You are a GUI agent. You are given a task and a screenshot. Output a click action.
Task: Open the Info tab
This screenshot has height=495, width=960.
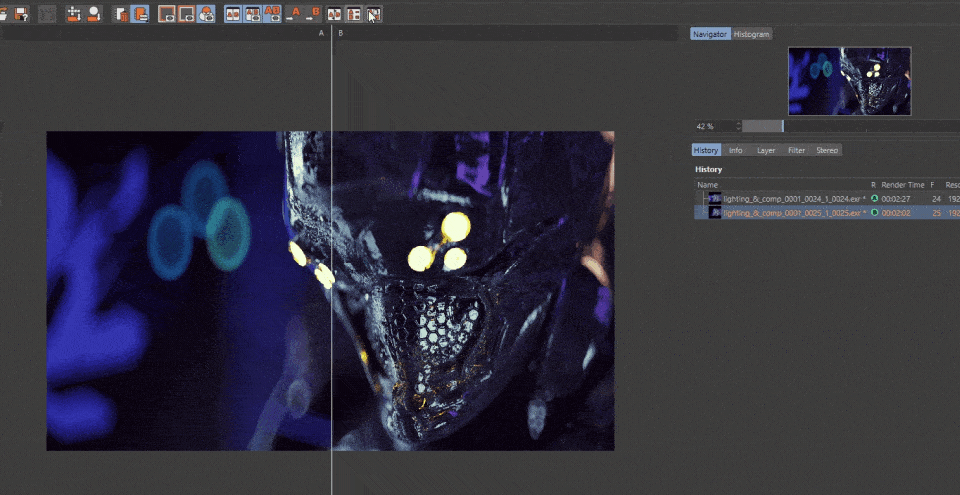736,150
